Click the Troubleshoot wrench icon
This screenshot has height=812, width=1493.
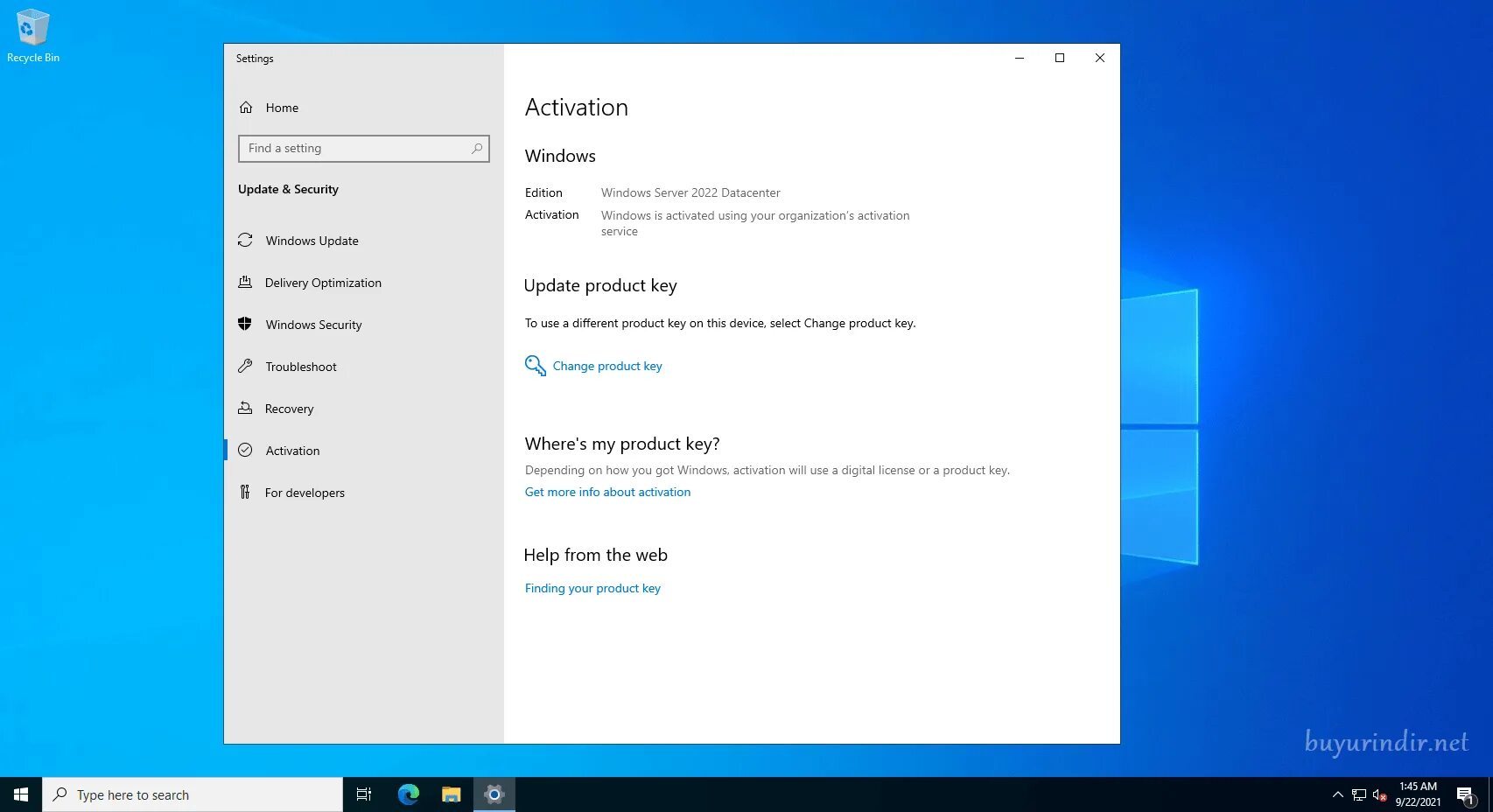[245, 366]
